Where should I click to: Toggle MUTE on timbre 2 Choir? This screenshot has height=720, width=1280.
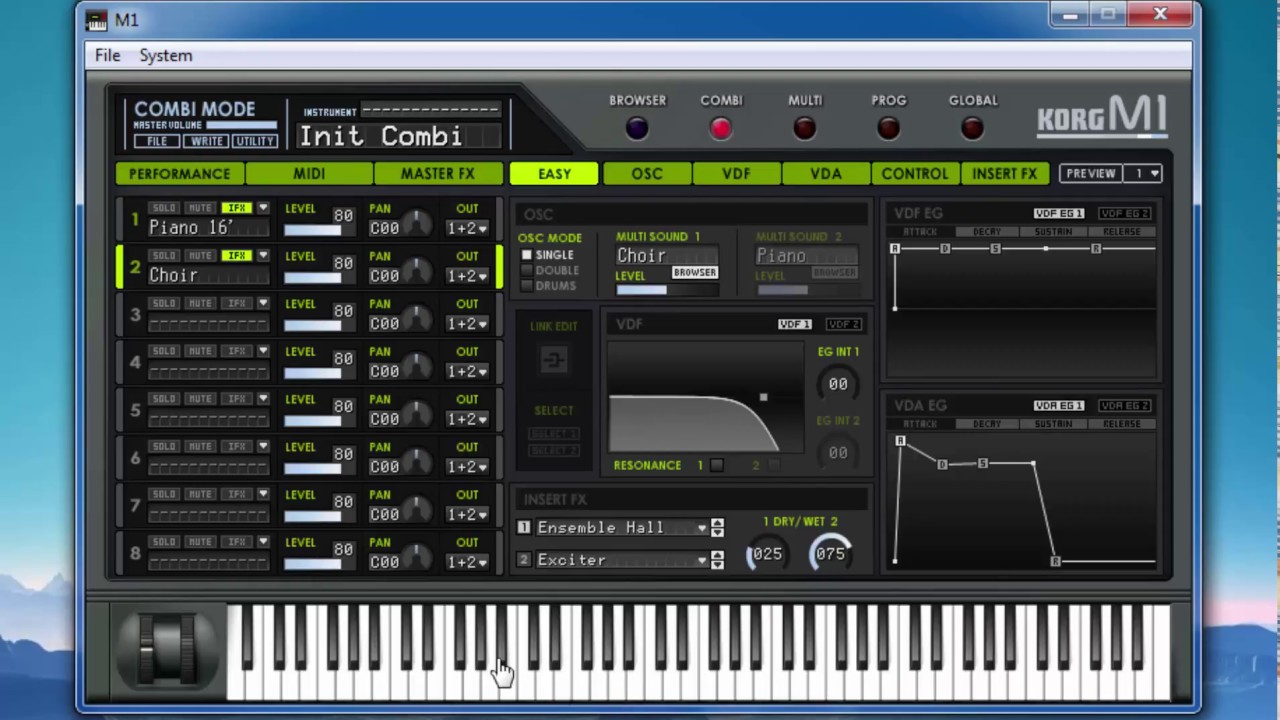200,256
